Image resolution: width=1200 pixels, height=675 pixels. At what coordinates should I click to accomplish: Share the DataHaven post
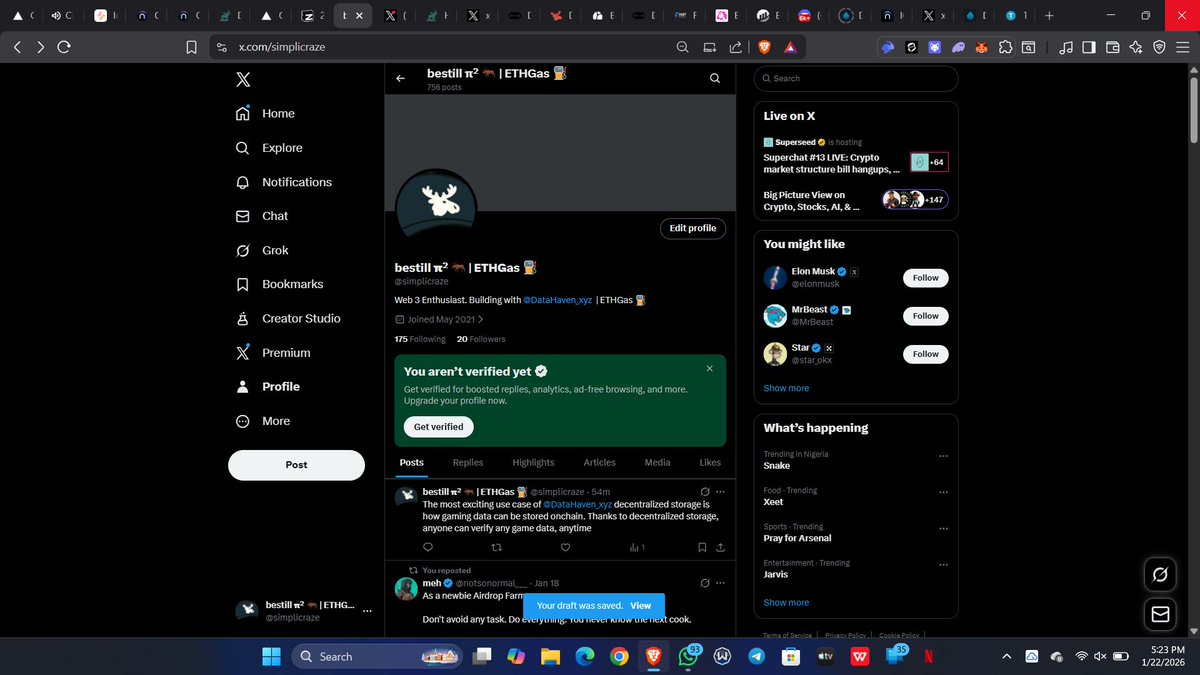tap(720, 547)
